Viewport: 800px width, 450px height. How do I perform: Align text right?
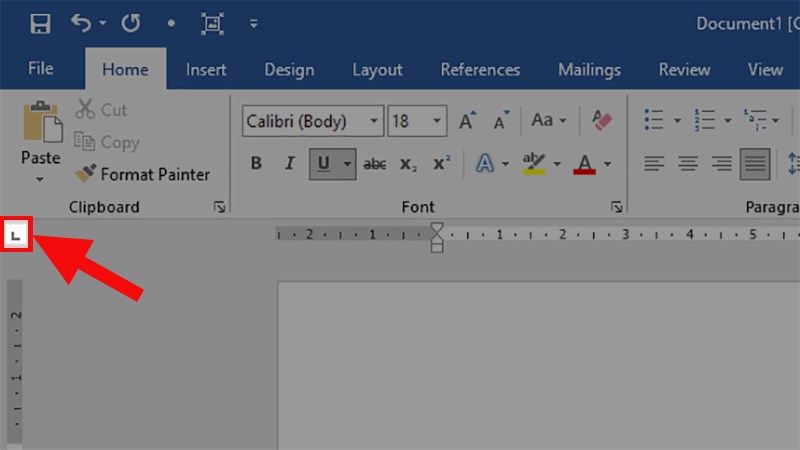[x=721, y=163]
